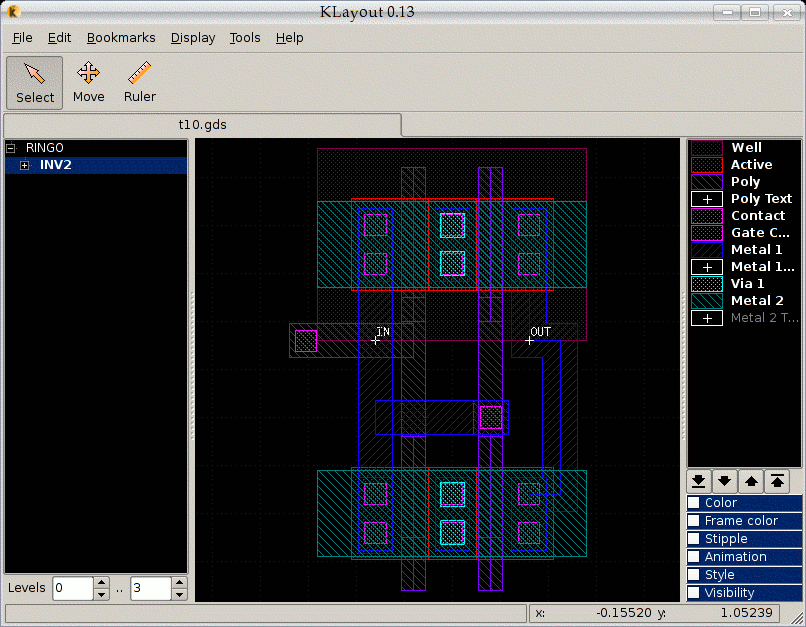Increase the first Levels spinbox value
Viewport: 806px width, 627px height.
101,582
